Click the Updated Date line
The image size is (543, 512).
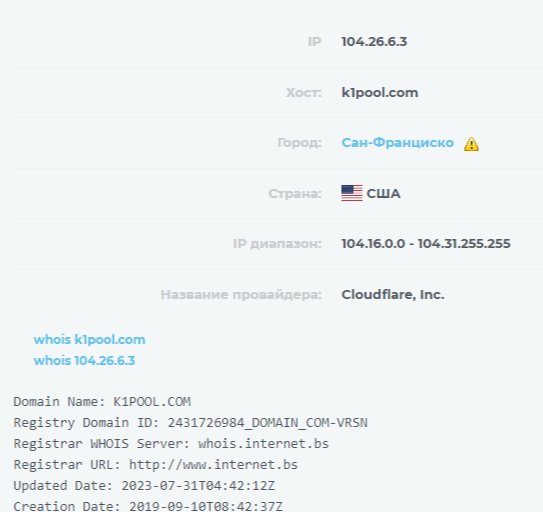pyautogui.click(x=144, y=486)
